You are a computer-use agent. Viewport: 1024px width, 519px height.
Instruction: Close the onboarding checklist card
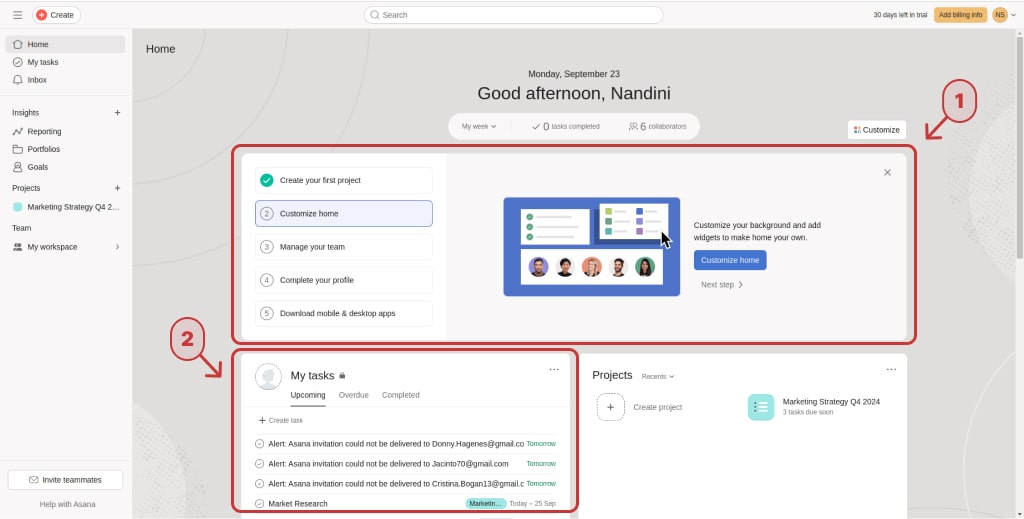tap(887, 172)
